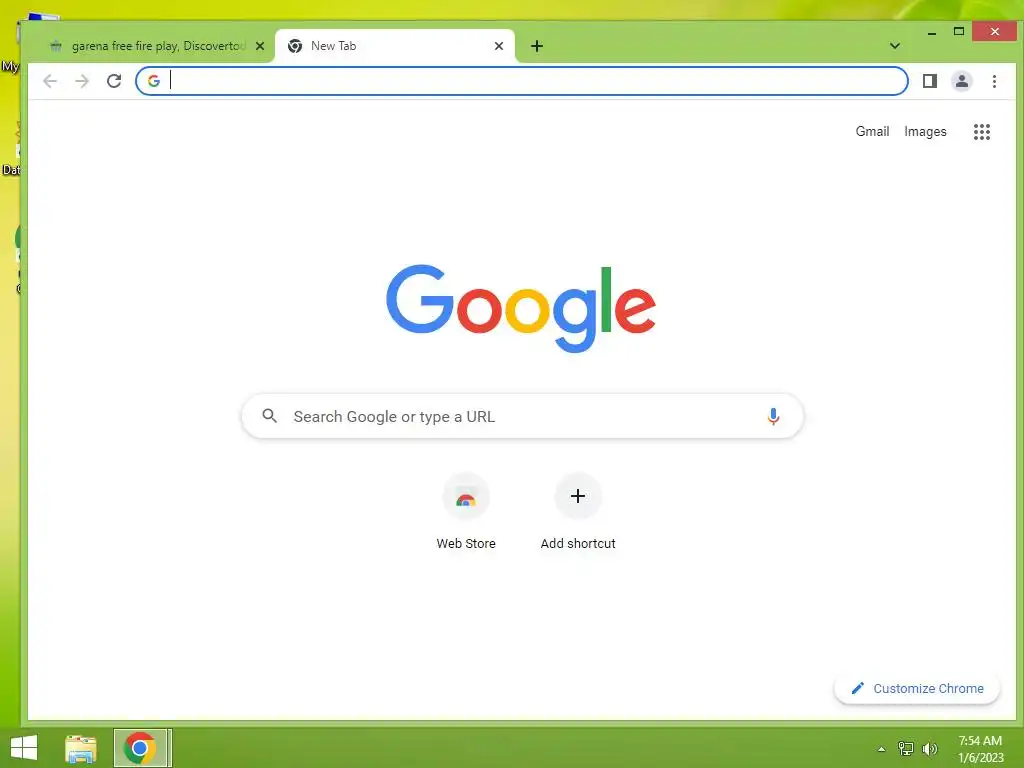
Task: Go forward with the forward arrow
Action: [x=82, y=81]
